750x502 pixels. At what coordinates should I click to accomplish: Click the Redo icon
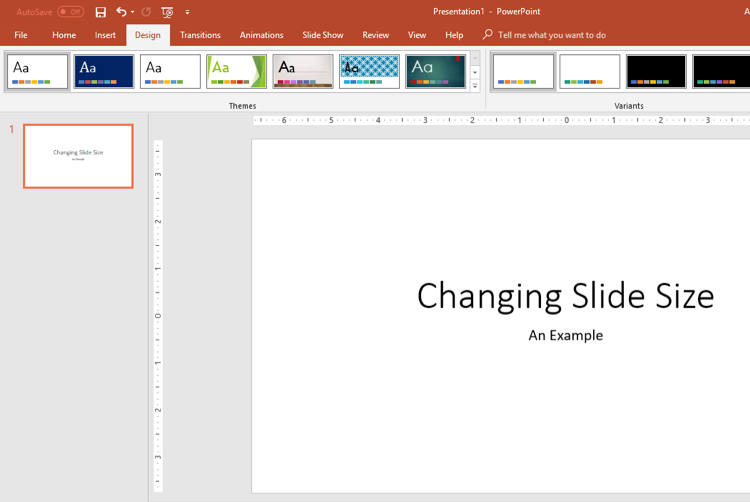[x=146, y=12]
